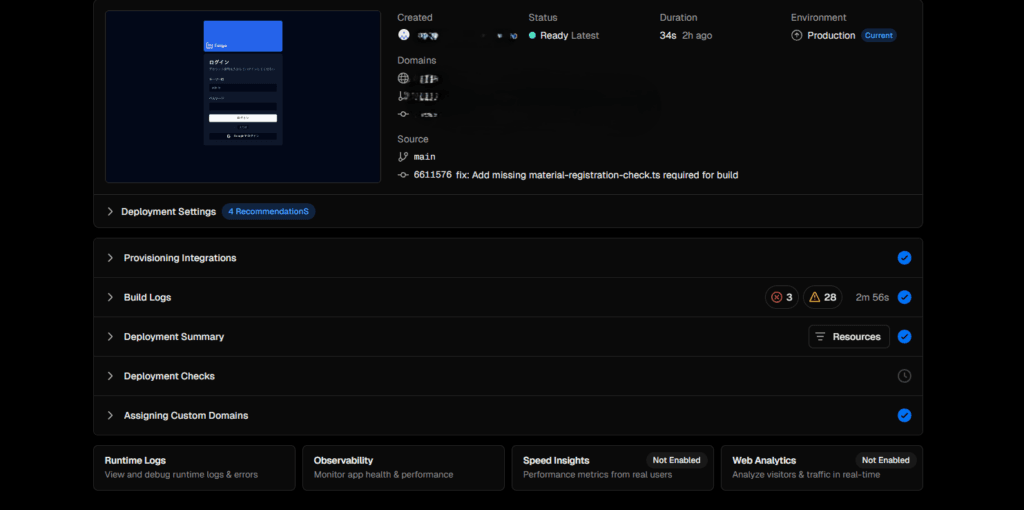Image resolution: width=1024 pixels, height=510 pixels.
Task: Click the Resources button
Action: (x=848, y=337)
